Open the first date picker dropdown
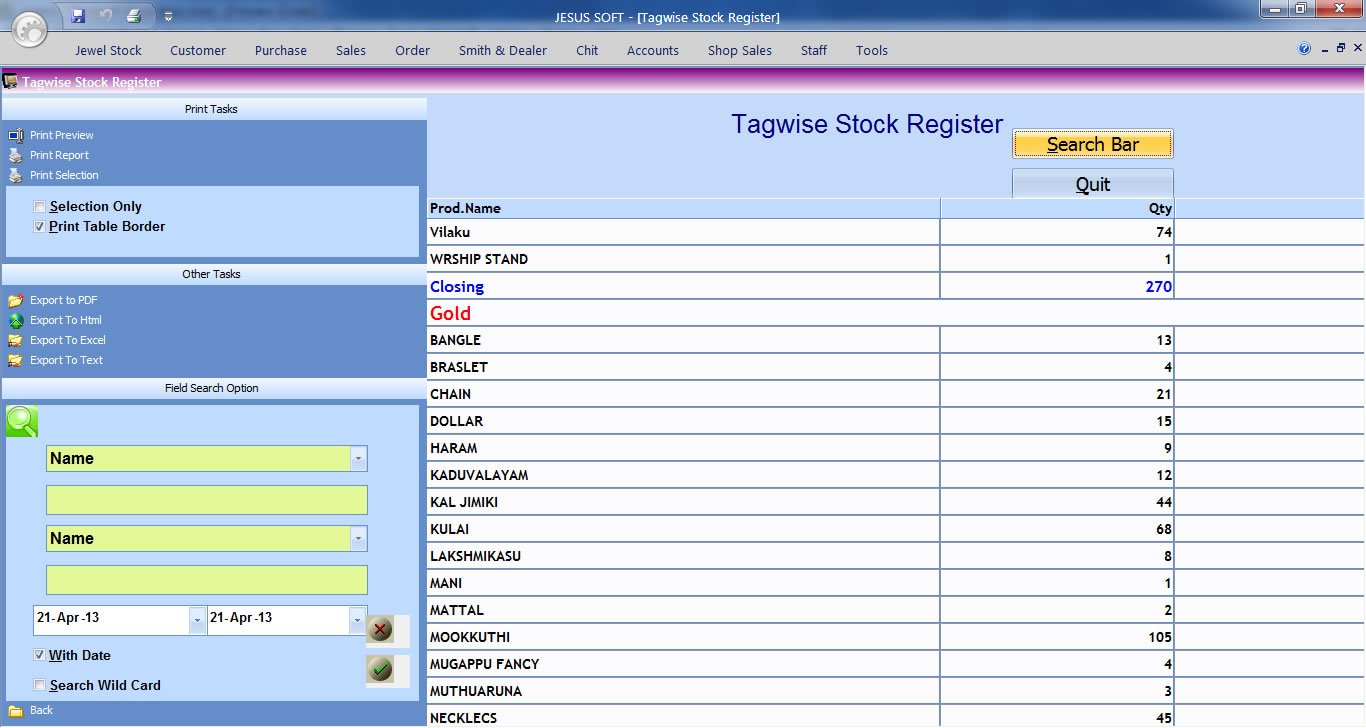Image resolution: width=1366 pixels, height=728 pixels. point(196,621)
